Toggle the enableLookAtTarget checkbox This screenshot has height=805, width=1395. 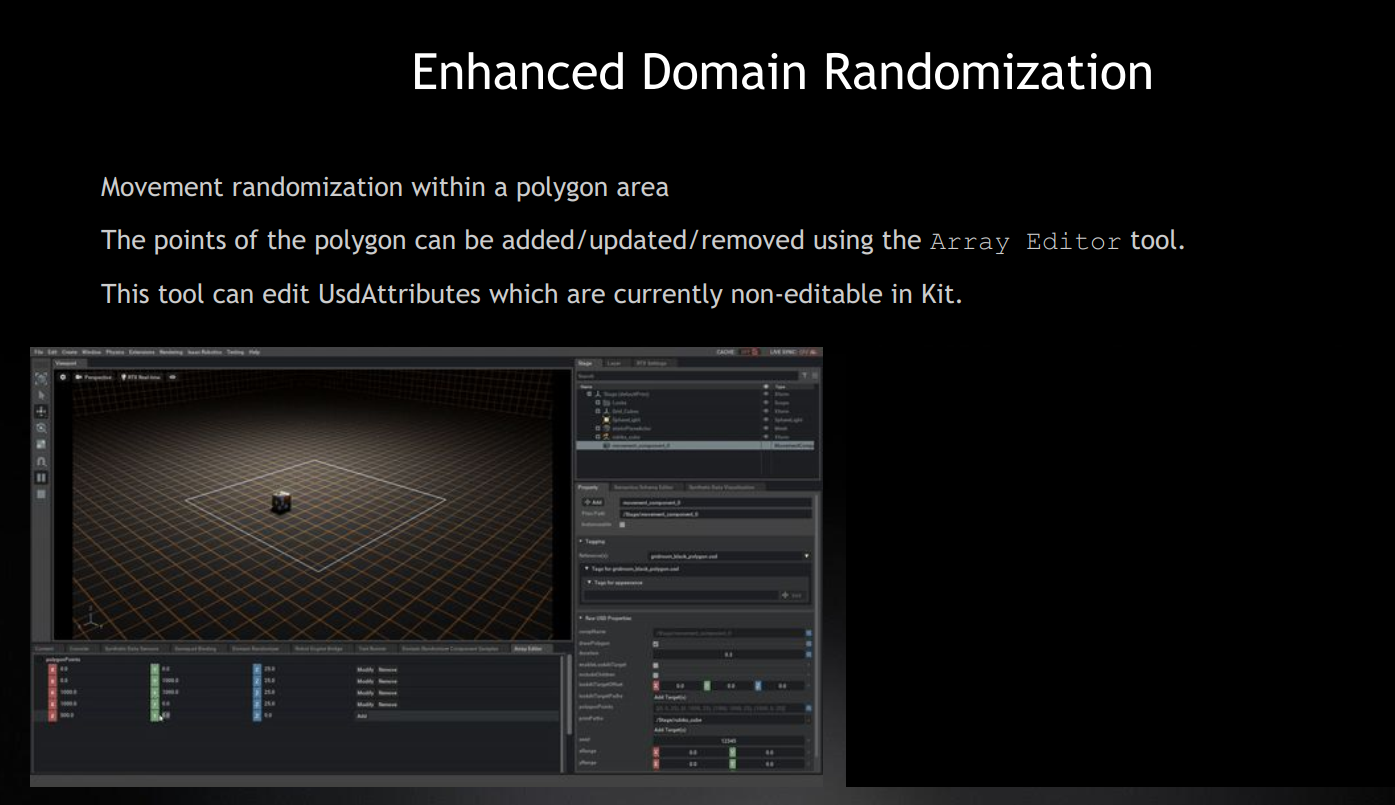655,665
